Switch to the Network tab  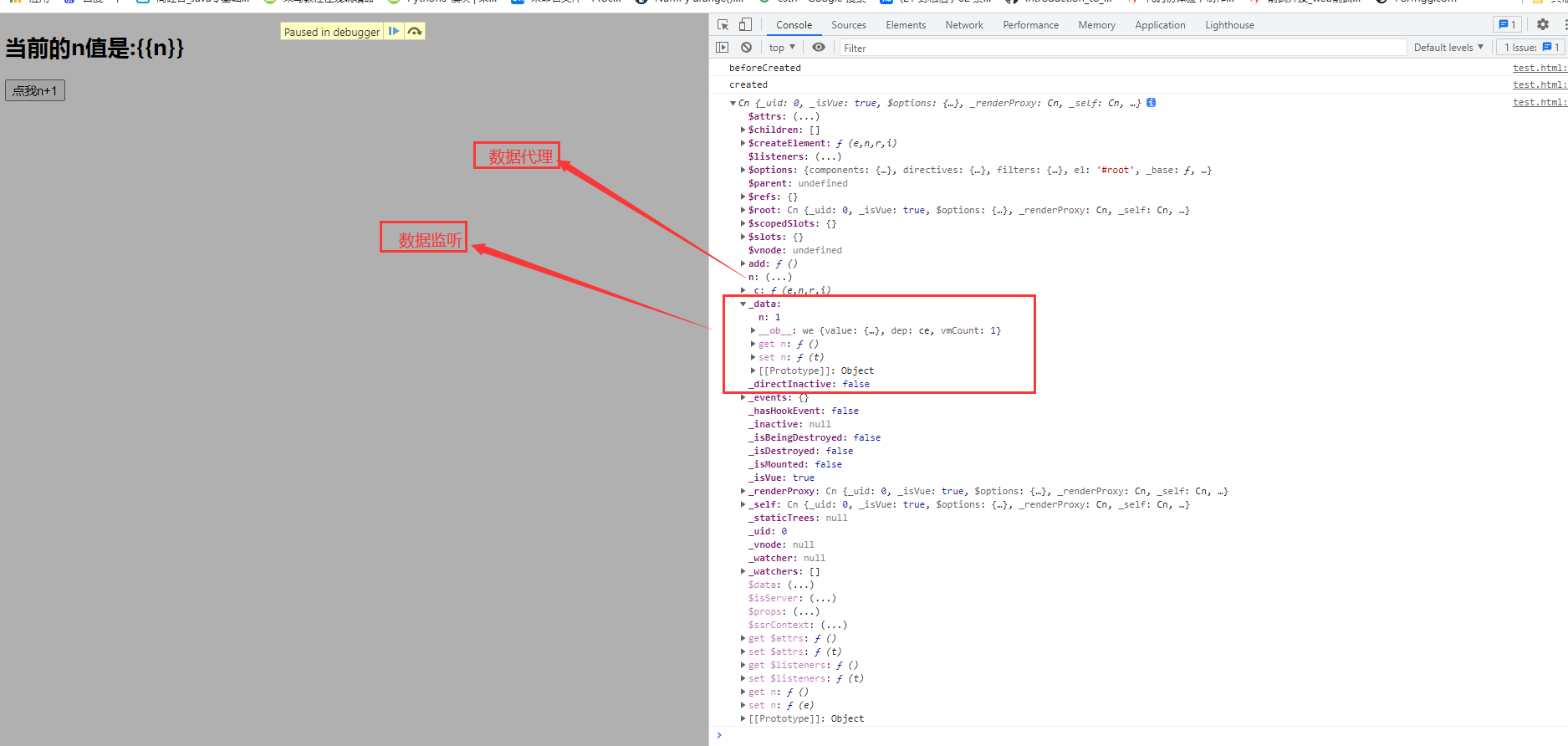tap(963, 25)
